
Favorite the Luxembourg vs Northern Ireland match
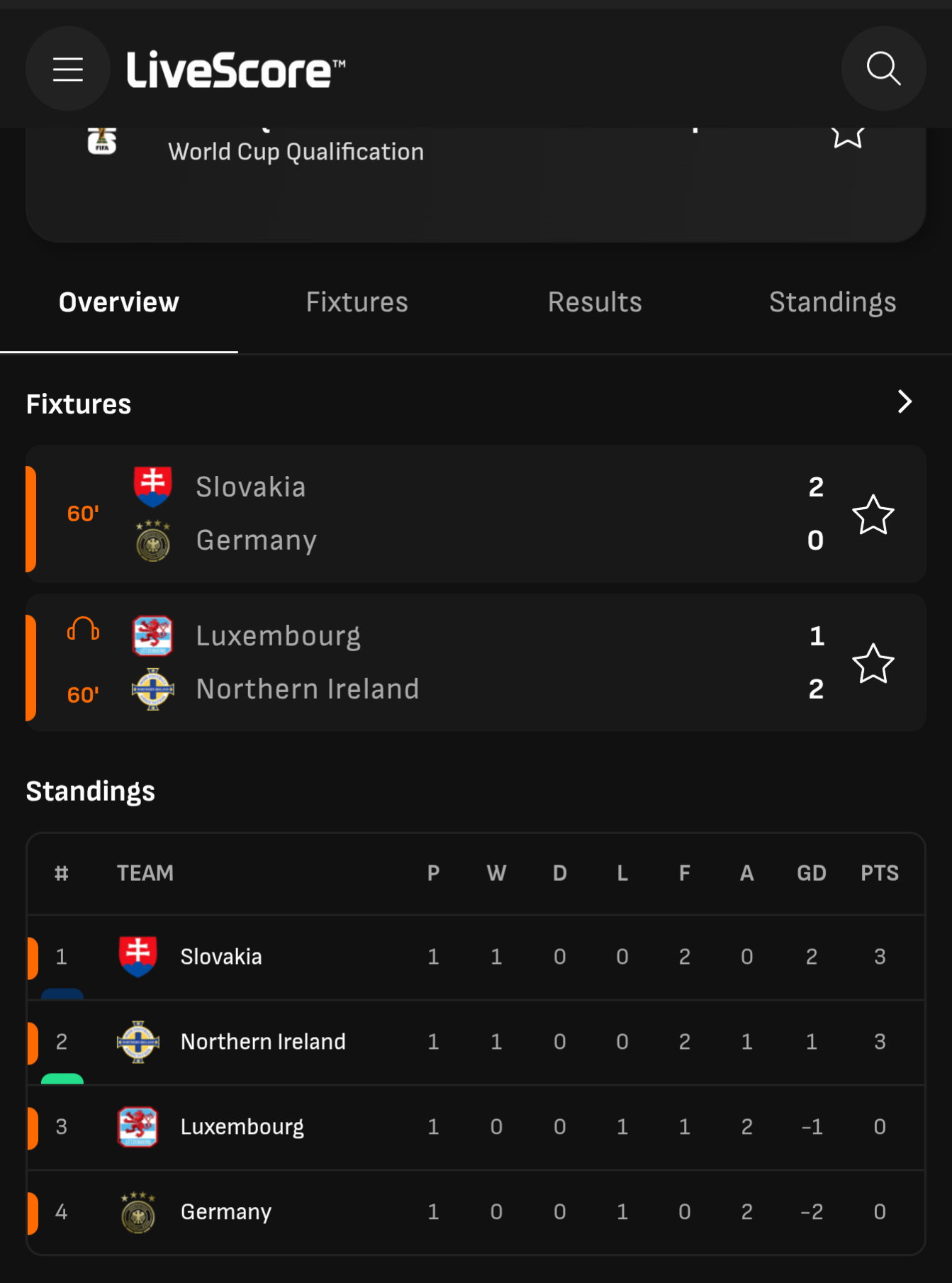[x=873, y=664]
